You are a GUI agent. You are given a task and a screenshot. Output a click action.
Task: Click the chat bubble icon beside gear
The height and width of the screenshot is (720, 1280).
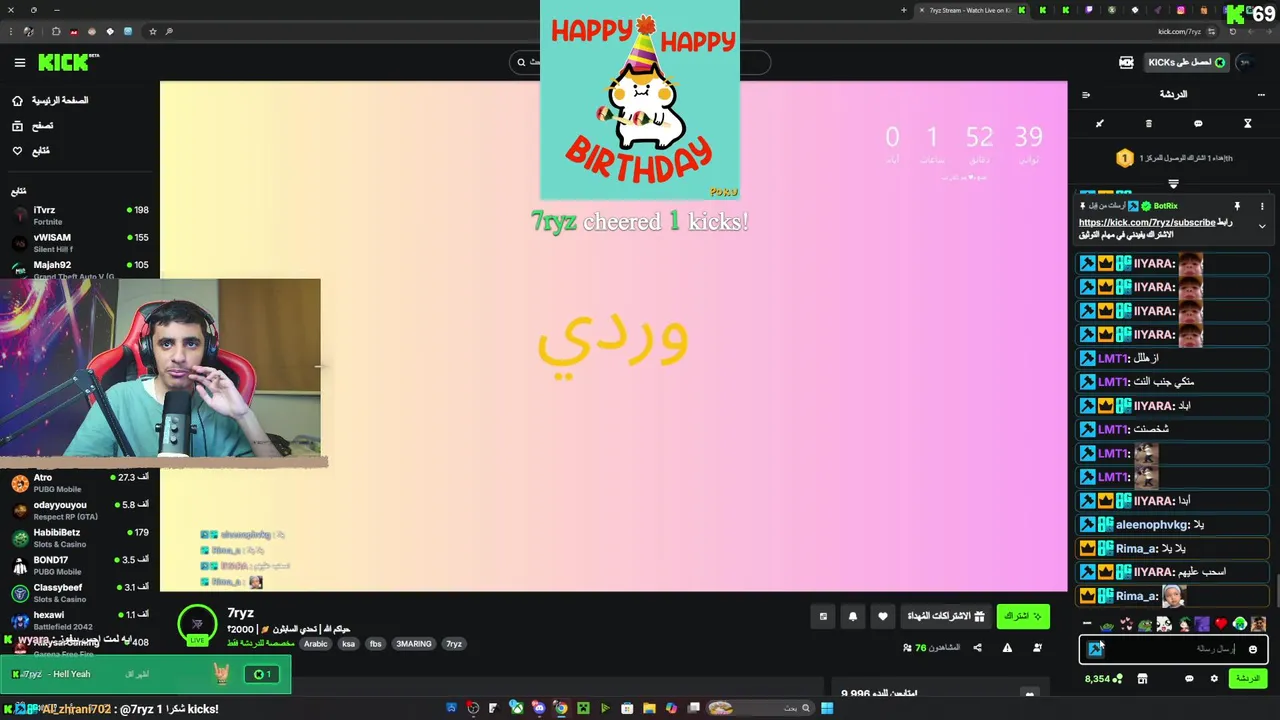[x=1189, y=678]
